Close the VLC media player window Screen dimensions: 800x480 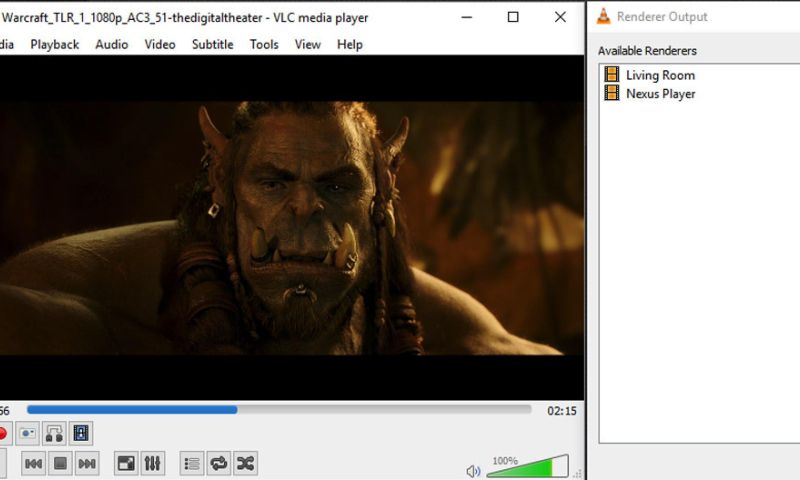tap(560, 17)
